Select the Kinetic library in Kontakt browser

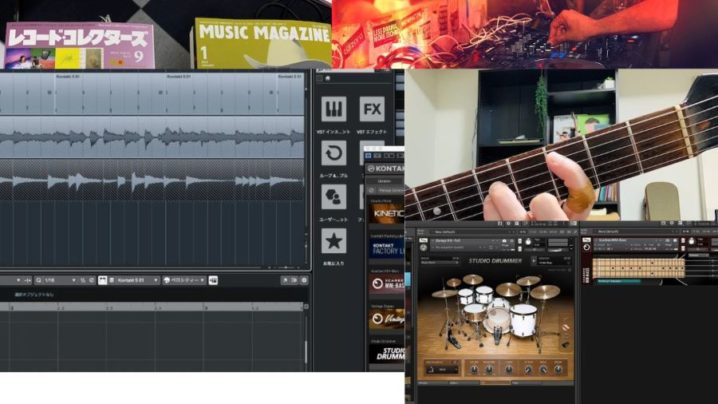[386, 211]
